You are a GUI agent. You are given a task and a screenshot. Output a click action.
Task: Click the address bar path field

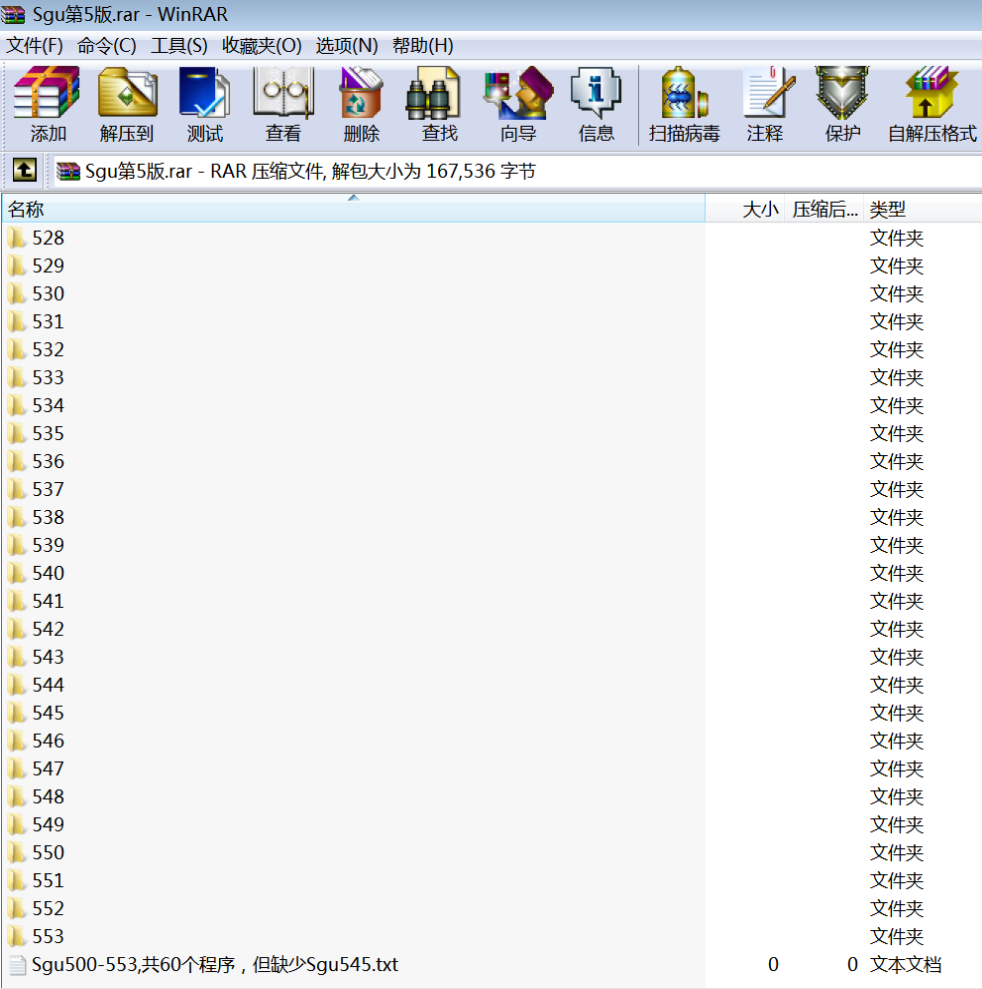[517, 171]
